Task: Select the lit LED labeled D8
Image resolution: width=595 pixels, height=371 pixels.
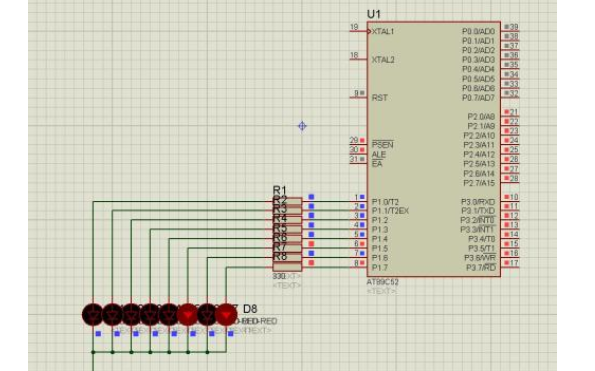Action: pyautogui.click(x=226, y=314)
